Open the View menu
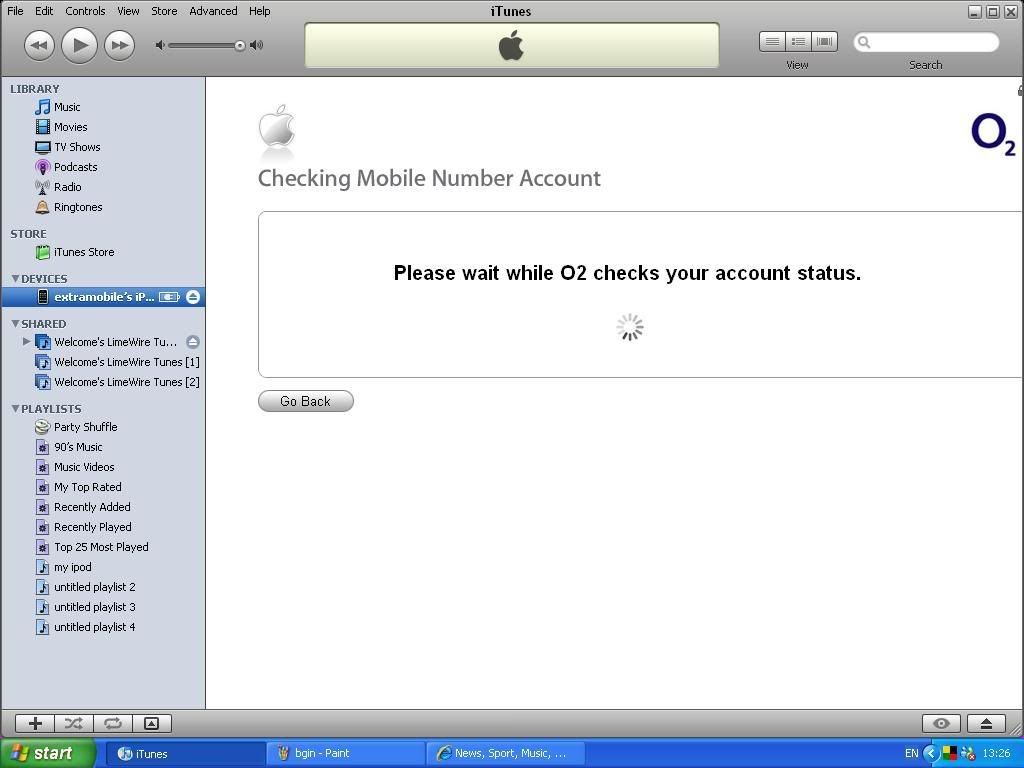The width and height of the screenshot is (1024, 768). (128, 11)
